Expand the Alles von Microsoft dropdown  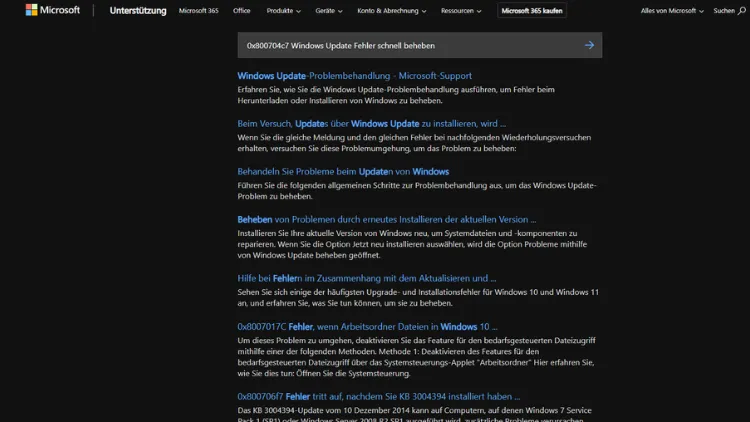coord(672,11)
